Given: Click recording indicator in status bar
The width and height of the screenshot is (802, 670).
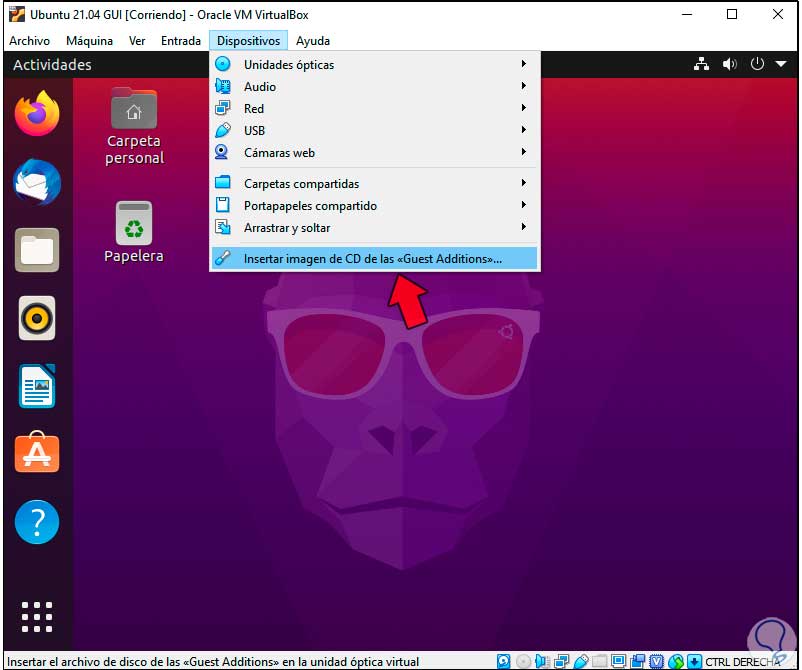Looking at the screenshot, I should (x=638, y=661).
